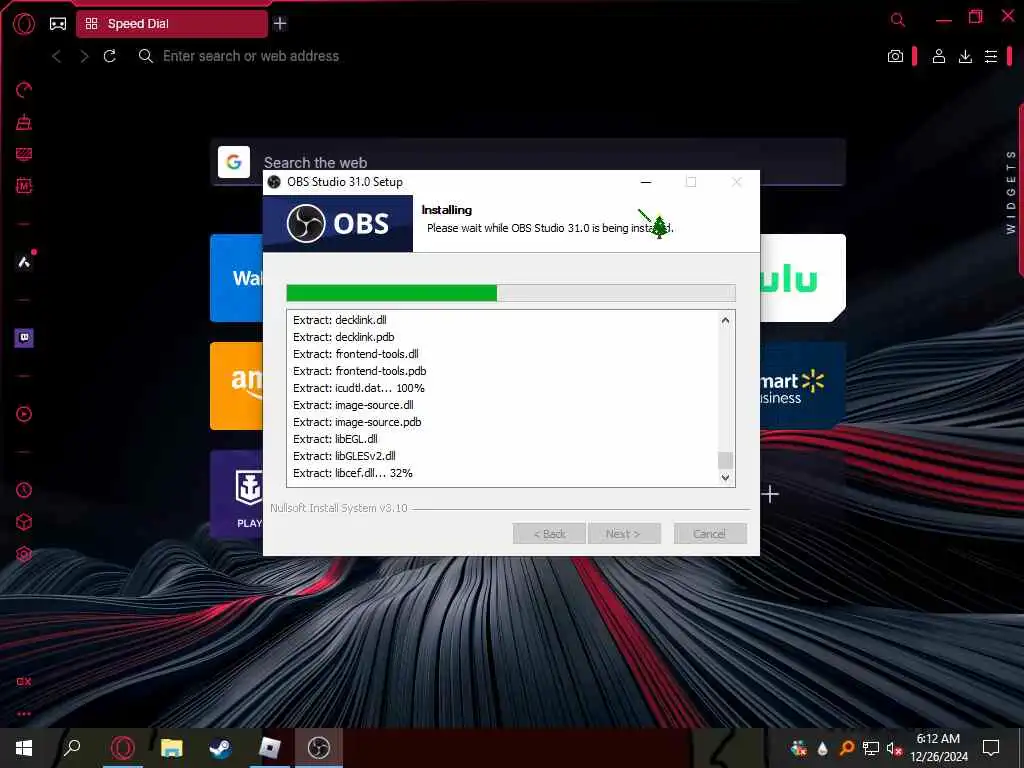Image resolution: width=1024 pixels, height=768 pixels.
Task: Open the Opera downloads icon
Action: 965,56
